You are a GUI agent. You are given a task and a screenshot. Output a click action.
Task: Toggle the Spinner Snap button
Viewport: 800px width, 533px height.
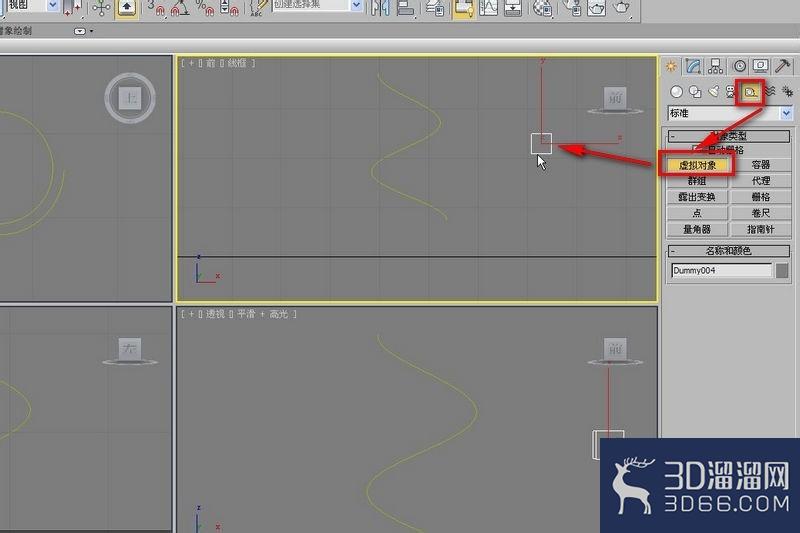(x=229, y=8)
